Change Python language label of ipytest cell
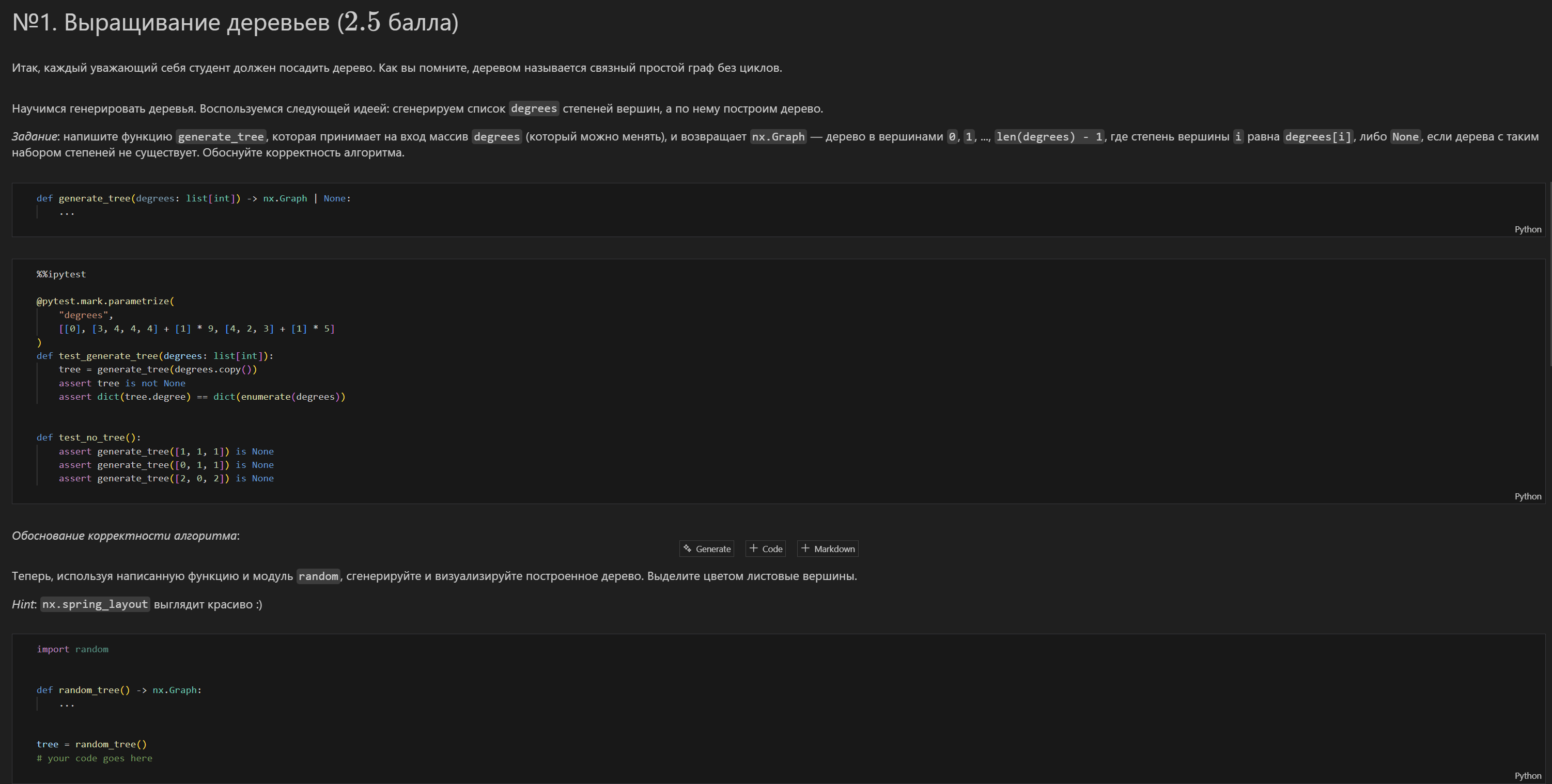Image resolution: width=1552 pixels, height=784 pixels. tap(1527, 497)
